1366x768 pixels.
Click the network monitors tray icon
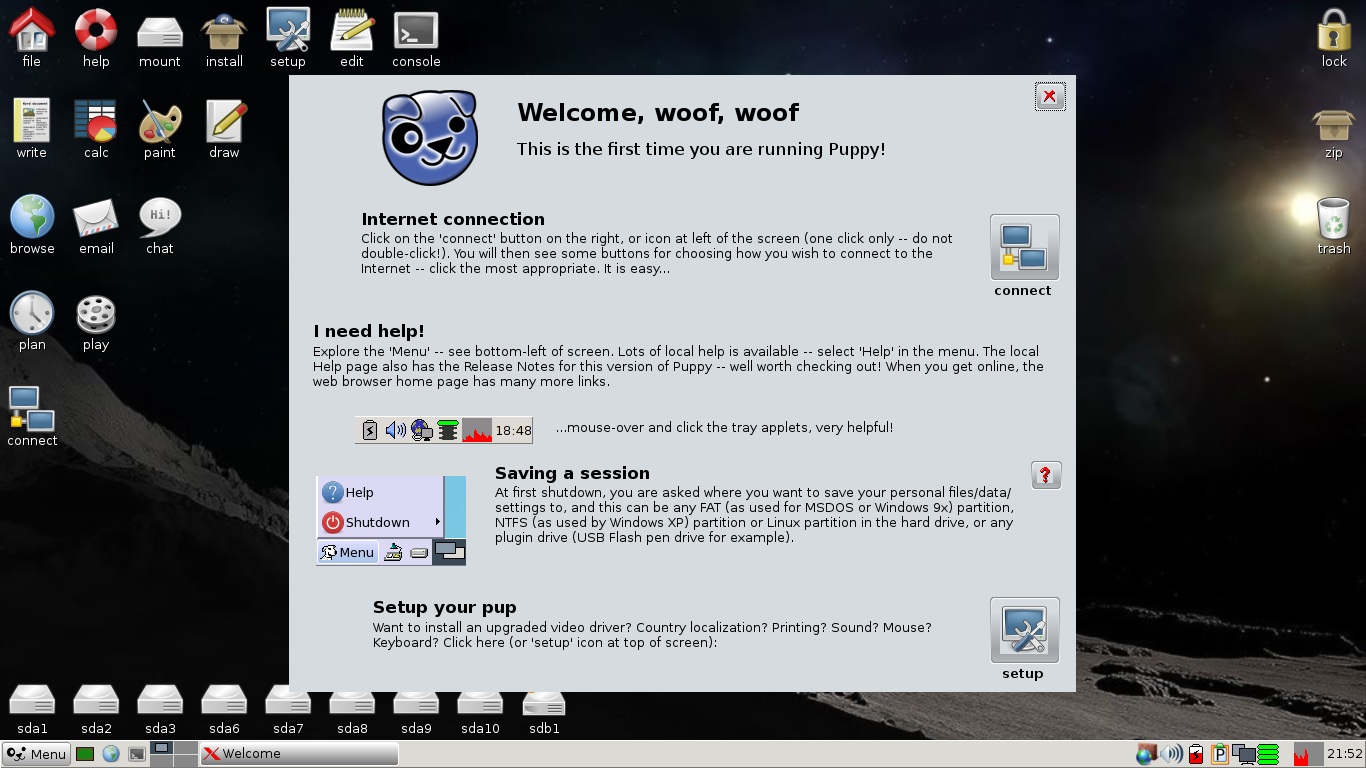coord(1244,754)
